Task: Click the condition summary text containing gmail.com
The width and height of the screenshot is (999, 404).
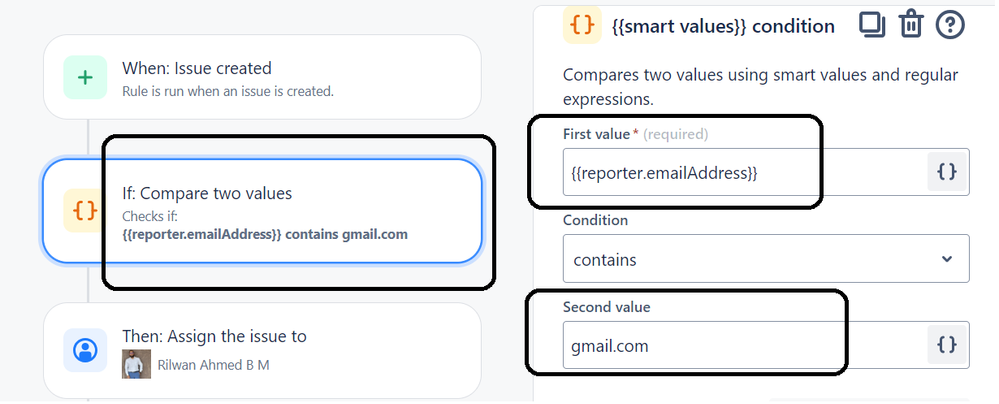Action: (264, 234)
